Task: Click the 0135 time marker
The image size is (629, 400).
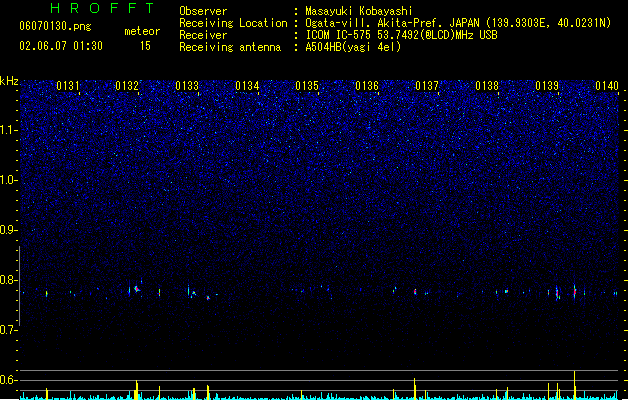Action: click(x=307, y=86)
